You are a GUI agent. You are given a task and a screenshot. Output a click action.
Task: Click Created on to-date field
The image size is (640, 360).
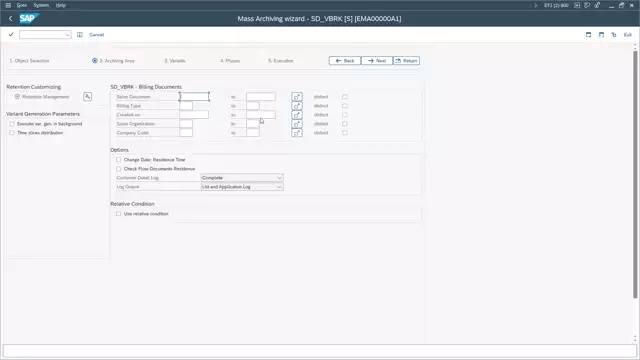(x=261, y=115)
